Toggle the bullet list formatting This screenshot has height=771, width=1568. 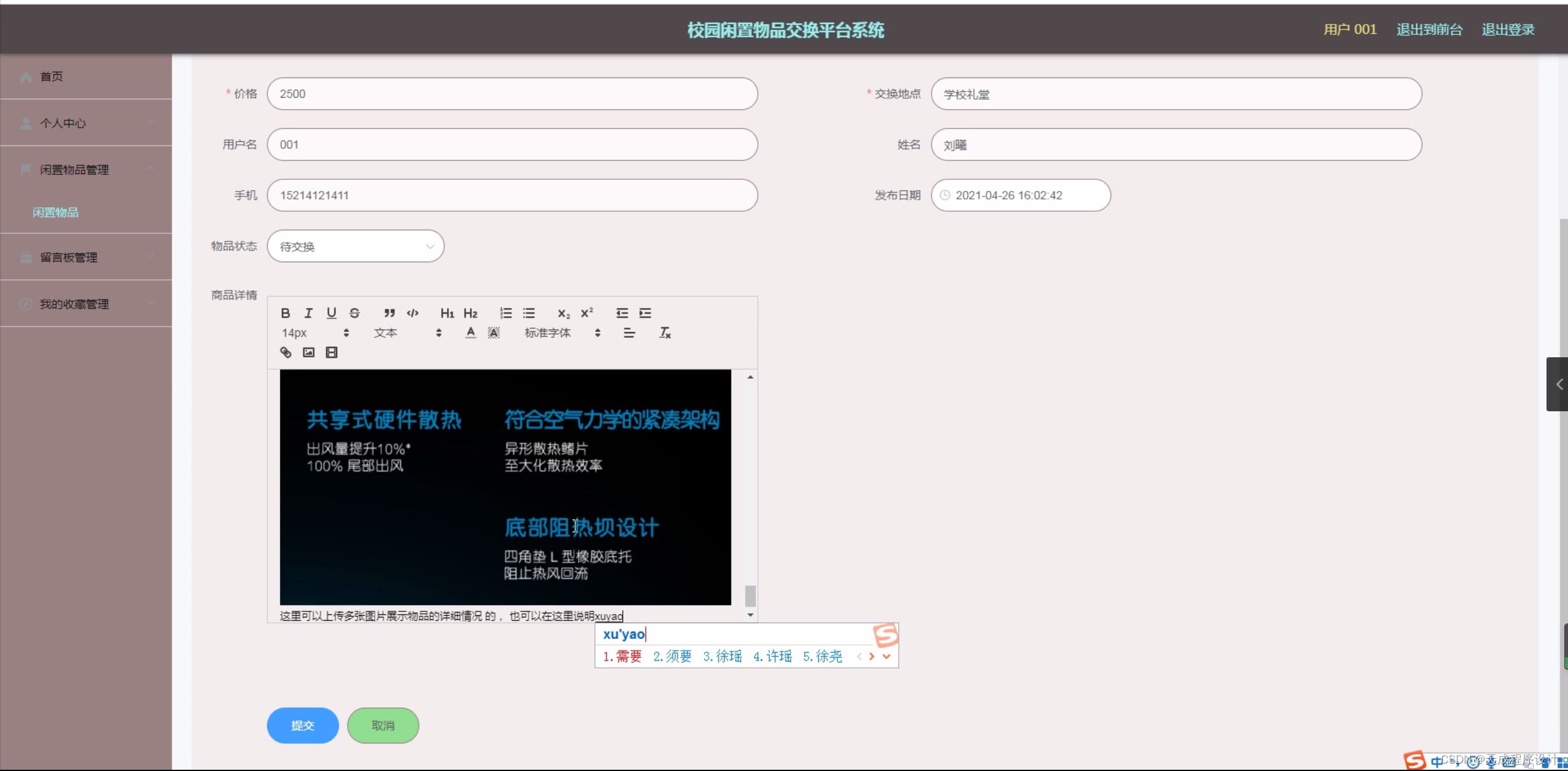click(x=529, y=313)
